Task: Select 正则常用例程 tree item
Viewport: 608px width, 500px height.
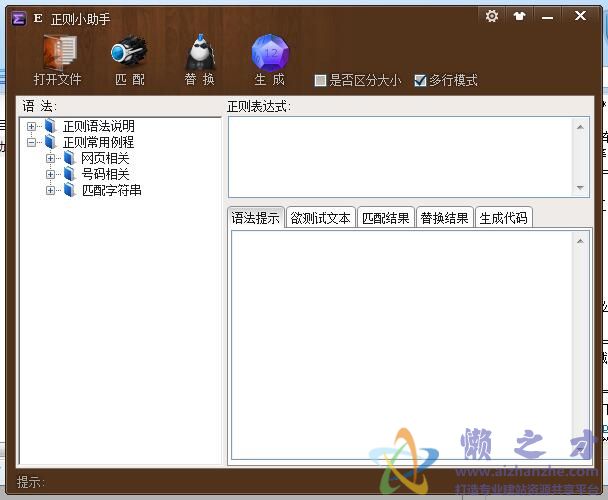Action: [98, 142]
